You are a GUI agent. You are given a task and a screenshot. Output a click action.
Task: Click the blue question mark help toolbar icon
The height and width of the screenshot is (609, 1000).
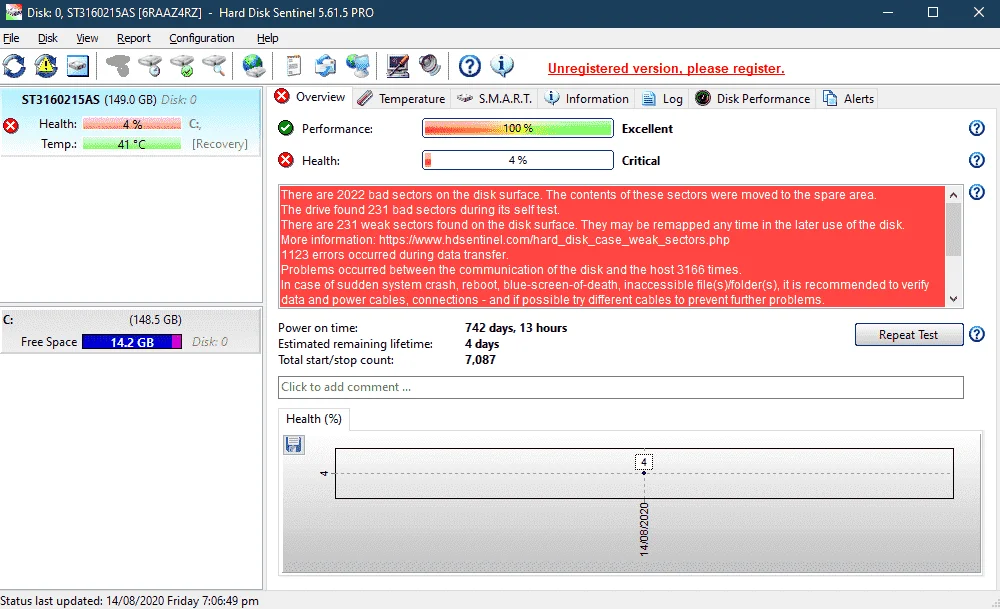click(470, 66)
